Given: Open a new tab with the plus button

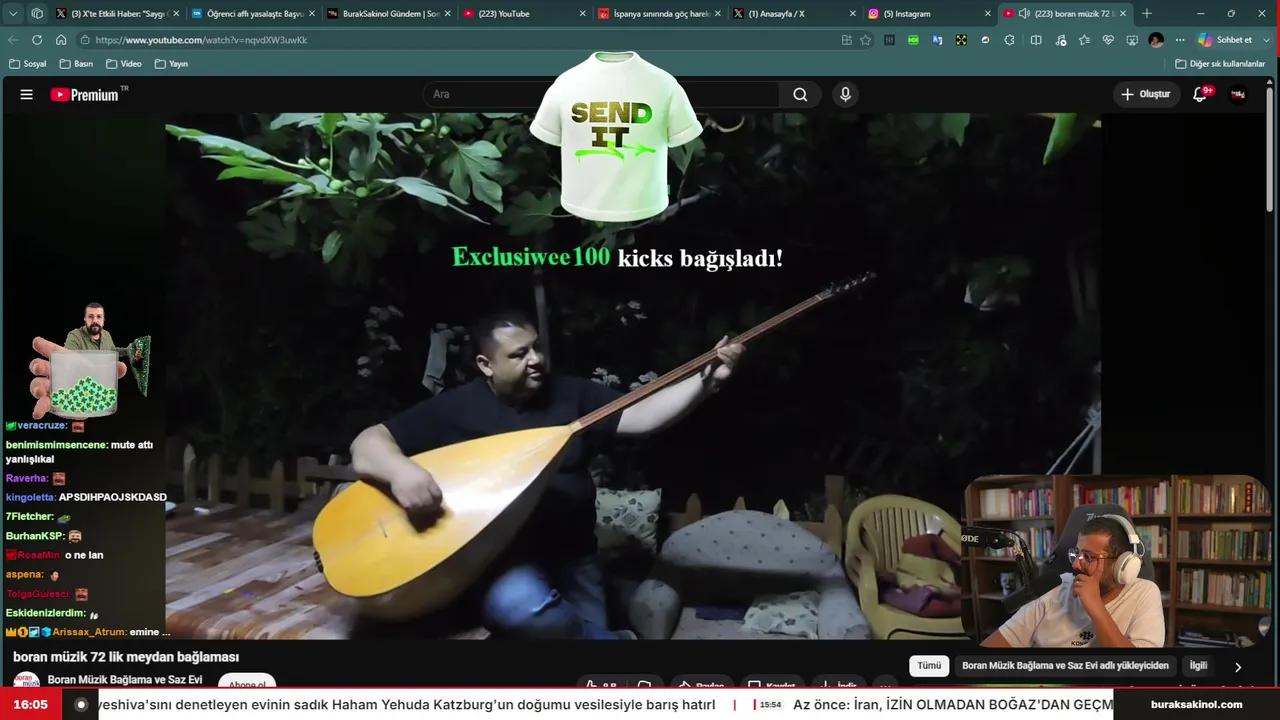Looking at the screenshot, I should point(1147,14).
